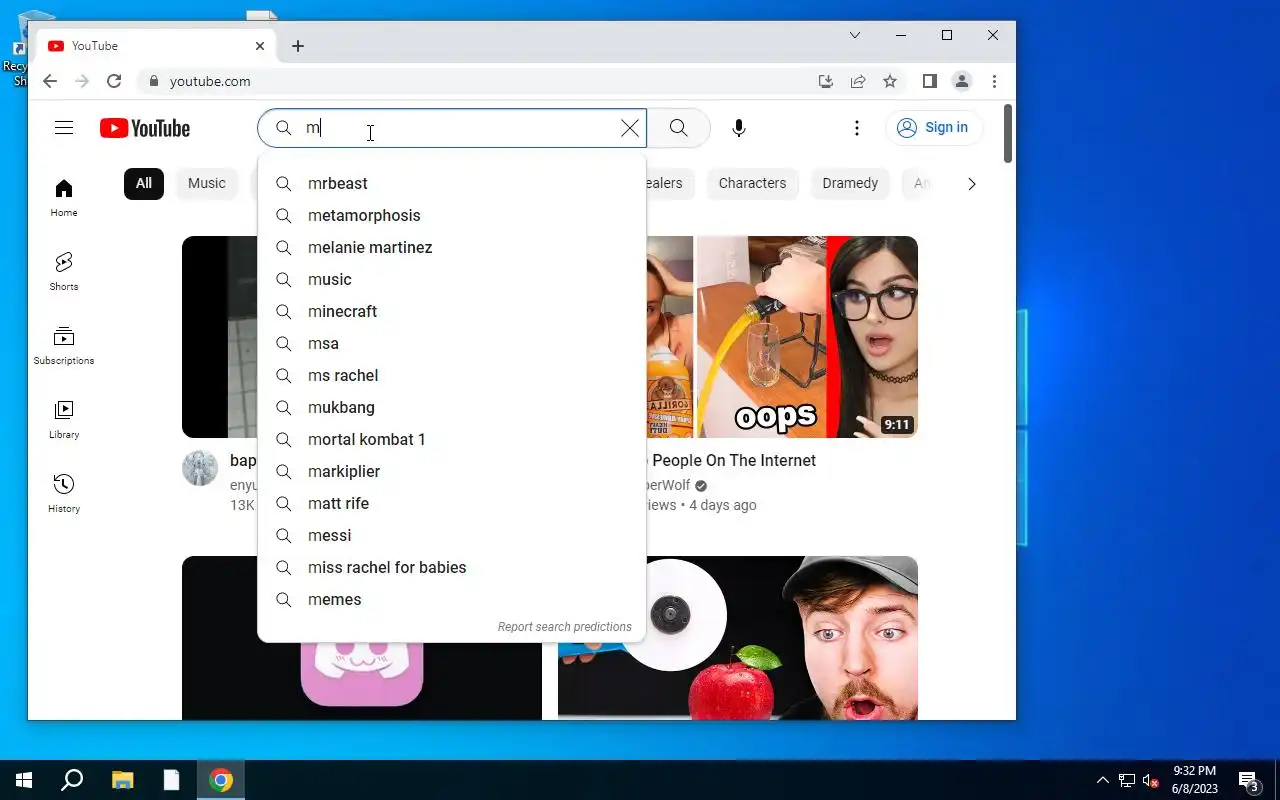
Task: Open Home in the sidebar
Action: coord(64,197)
